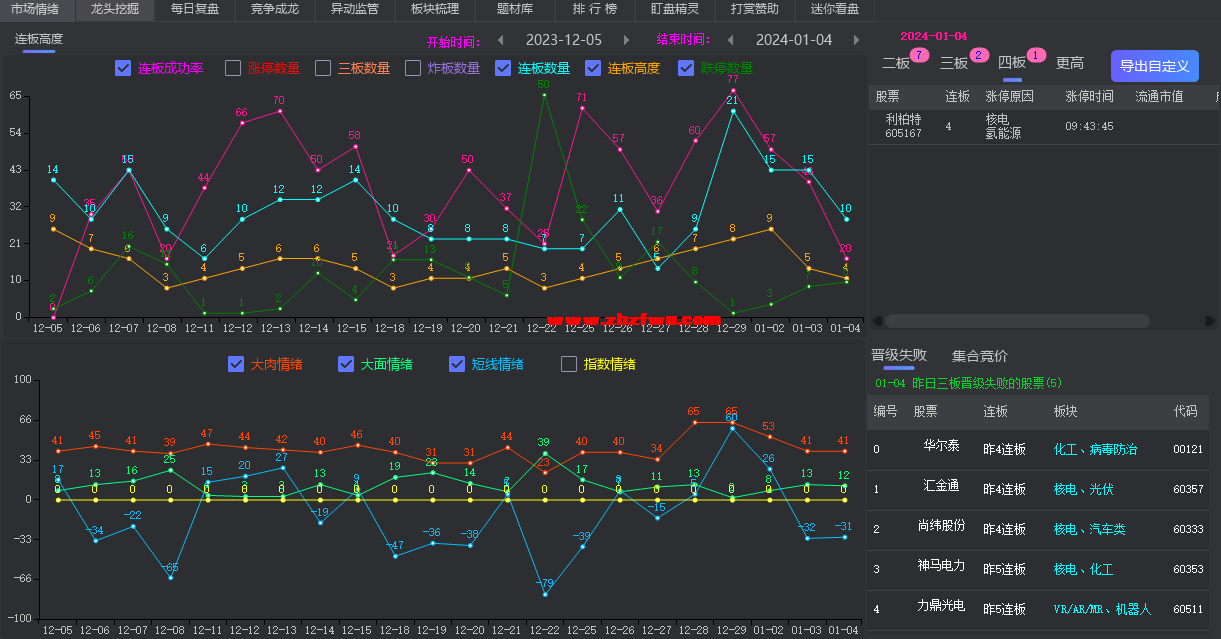Enable the 涨停数量 series checkbox
This screenshot has height=639, width=1221.
(233, 68)
